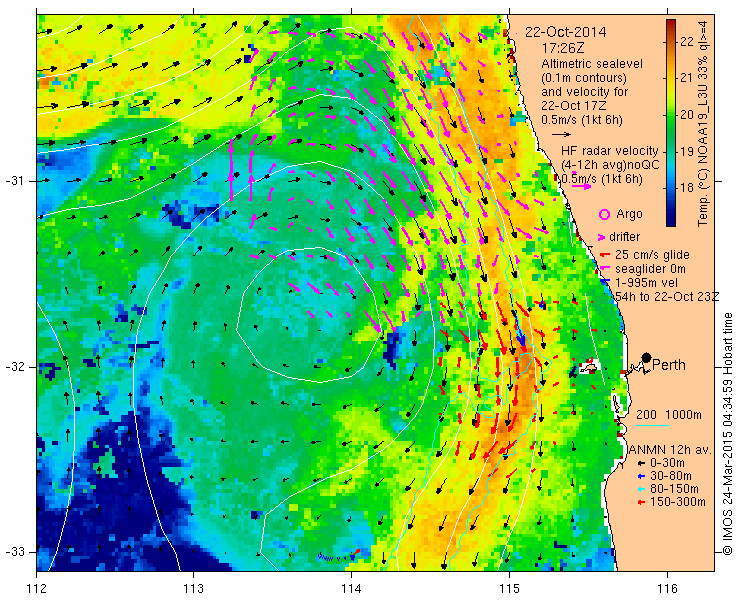Click the red 150-300m ANMN arrow symbol
The image size is (740, 600).
tap(641, 502)
